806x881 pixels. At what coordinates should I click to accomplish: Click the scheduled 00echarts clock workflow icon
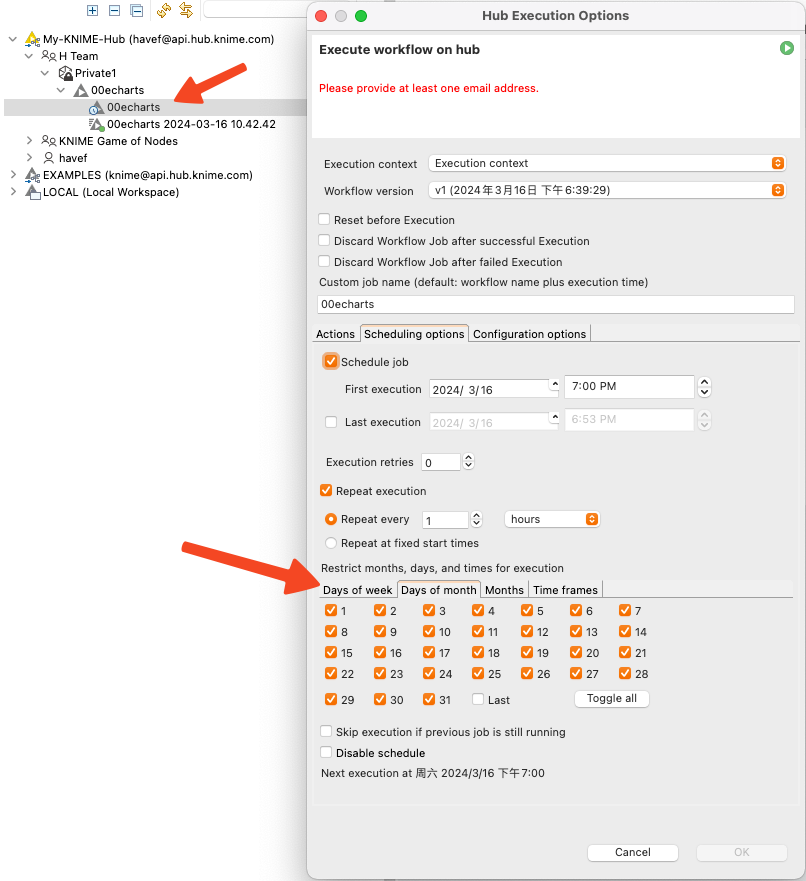pyautogui.click(x=97, y=107)
